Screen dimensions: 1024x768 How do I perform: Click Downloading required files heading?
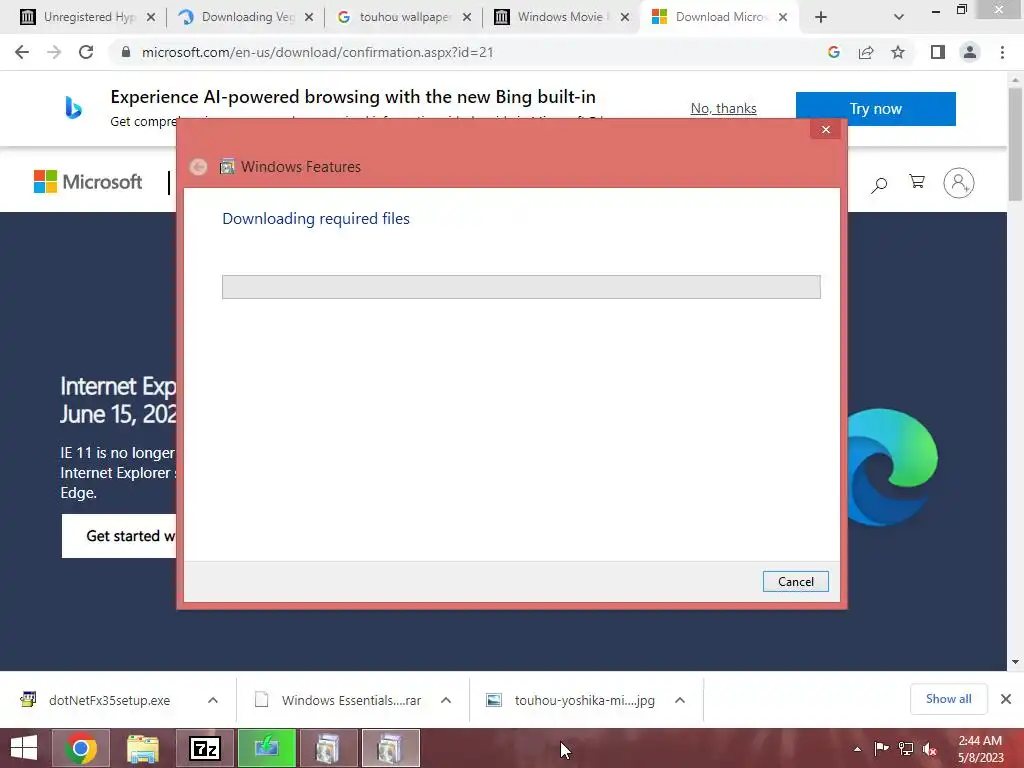coord(316,219)
